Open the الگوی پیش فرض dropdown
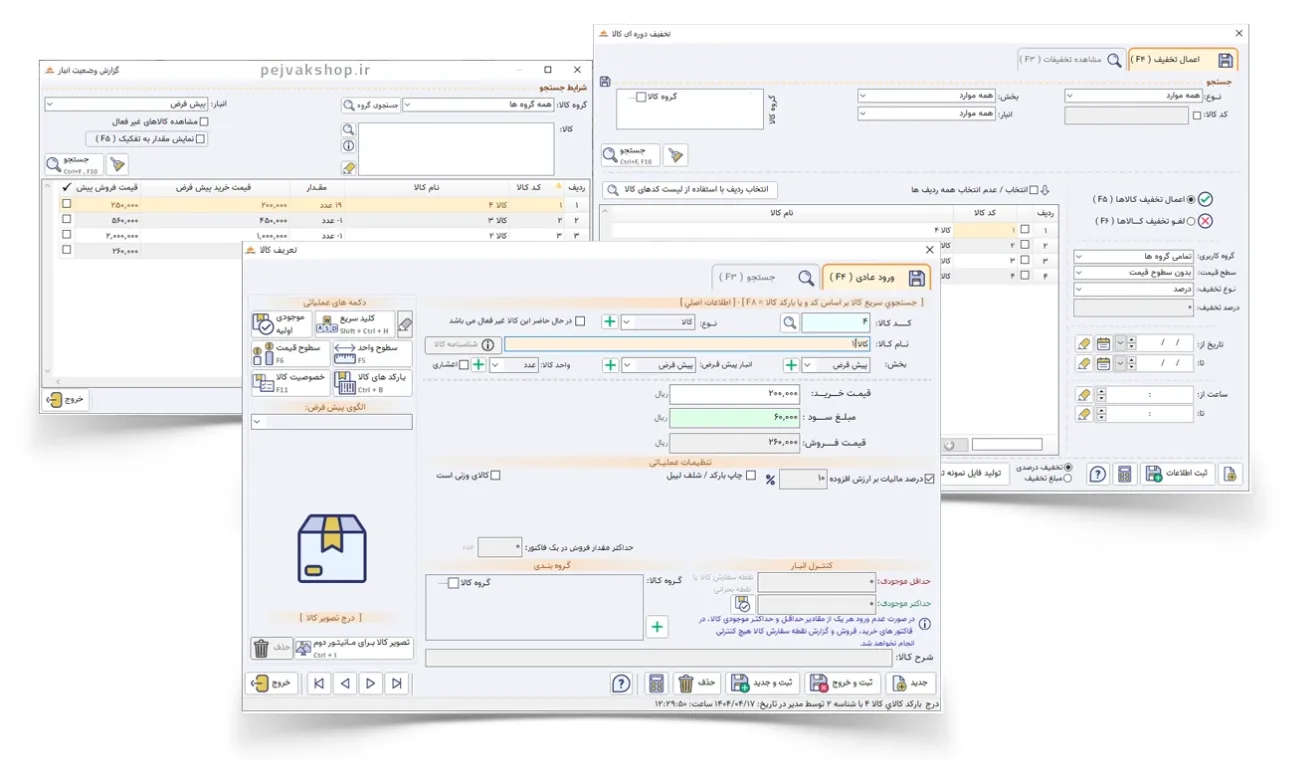Viewport: 1300px width, 760px height. click(331, 423)
